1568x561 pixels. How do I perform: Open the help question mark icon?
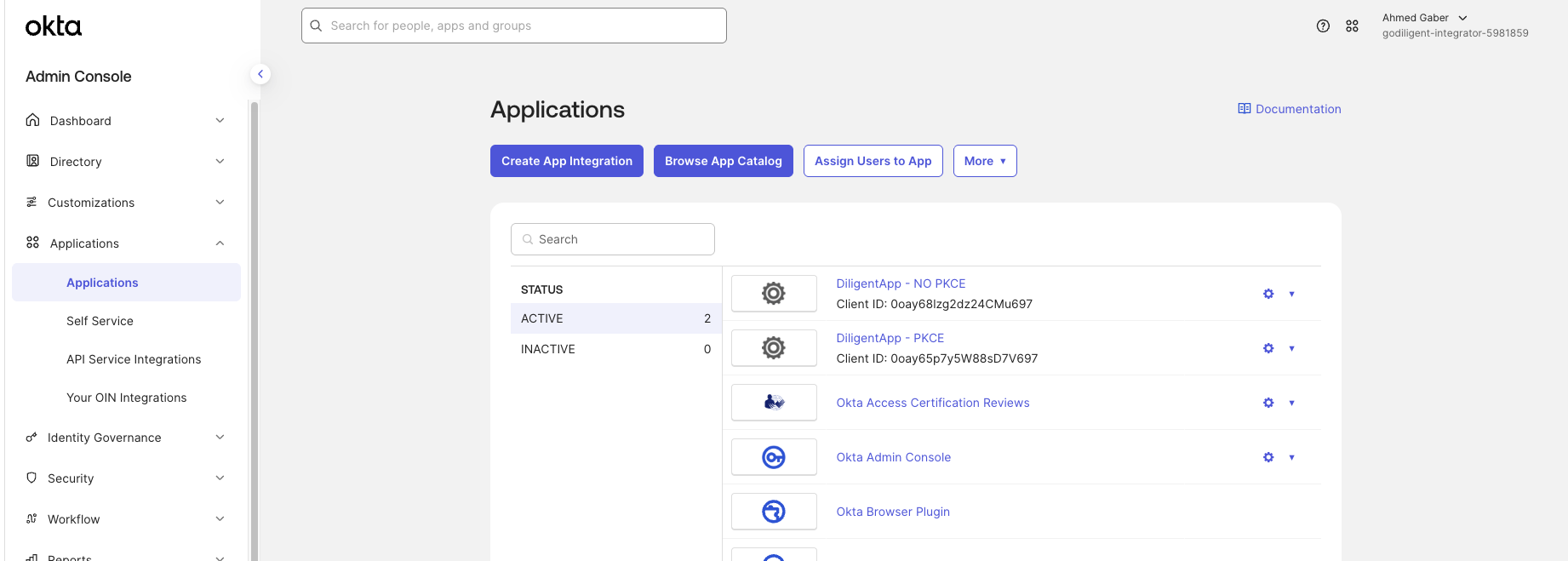[x=1323, y=26]
